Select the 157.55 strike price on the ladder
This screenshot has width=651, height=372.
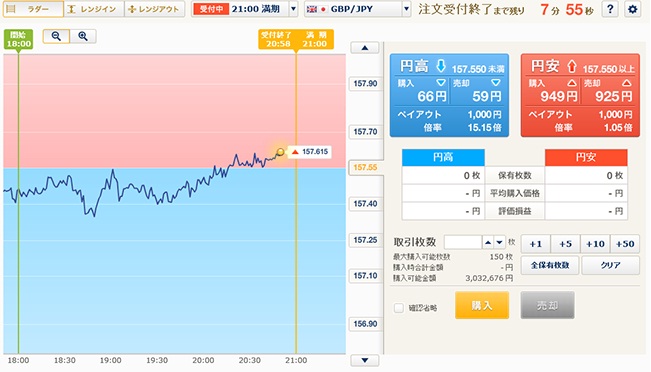pos(365,167)
